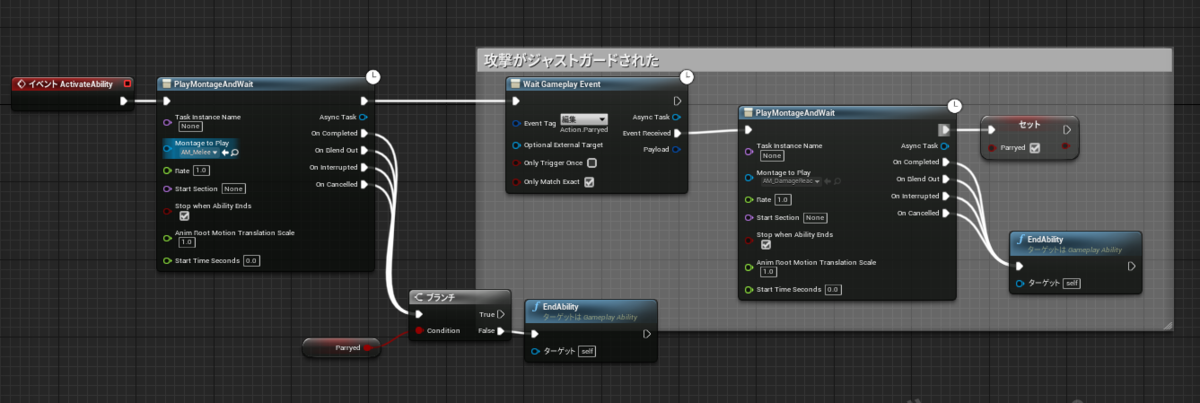Click Anim Root Motion Scale field on AM_Melee node
Viewport: 1200px width, 403px height.
point(187,242)
